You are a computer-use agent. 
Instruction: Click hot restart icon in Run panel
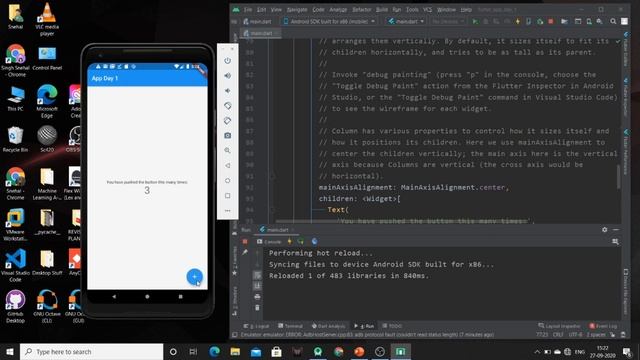(x=301, y=242)
